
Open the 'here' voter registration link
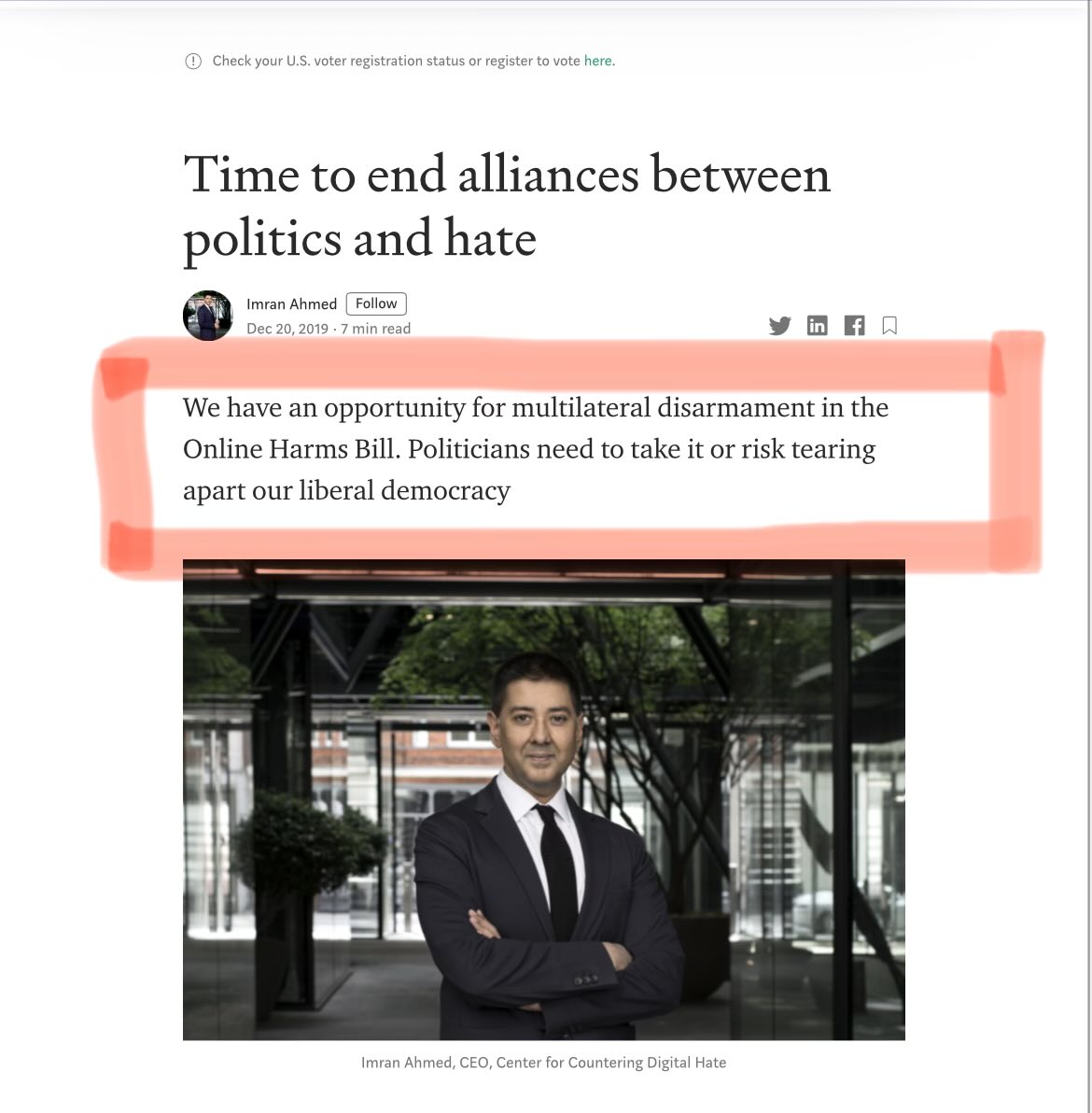[597, 61]
